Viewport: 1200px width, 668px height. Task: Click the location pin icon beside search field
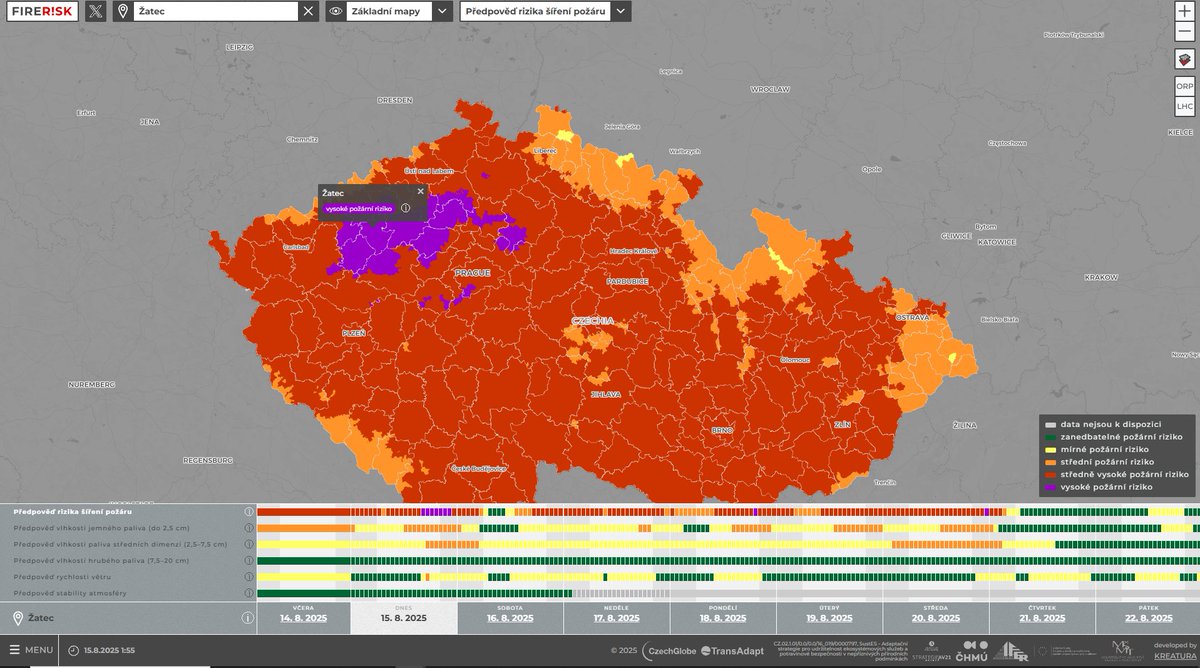[x=122, y=11]
